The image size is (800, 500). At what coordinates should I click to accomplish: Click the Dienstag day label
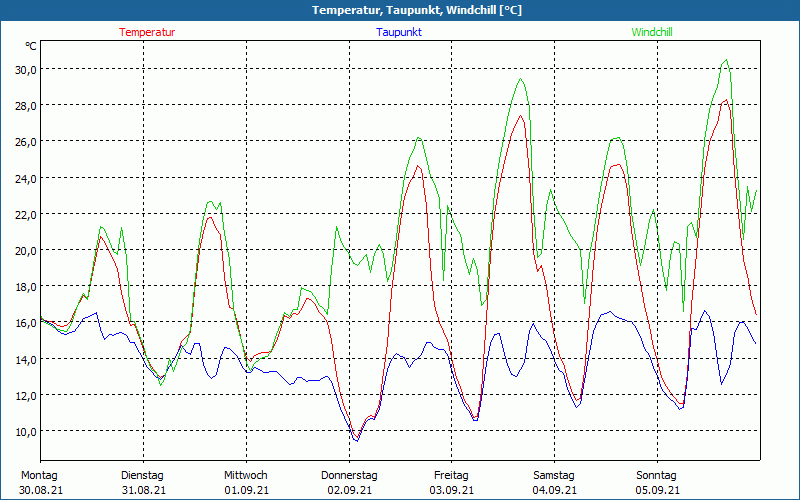142,476
